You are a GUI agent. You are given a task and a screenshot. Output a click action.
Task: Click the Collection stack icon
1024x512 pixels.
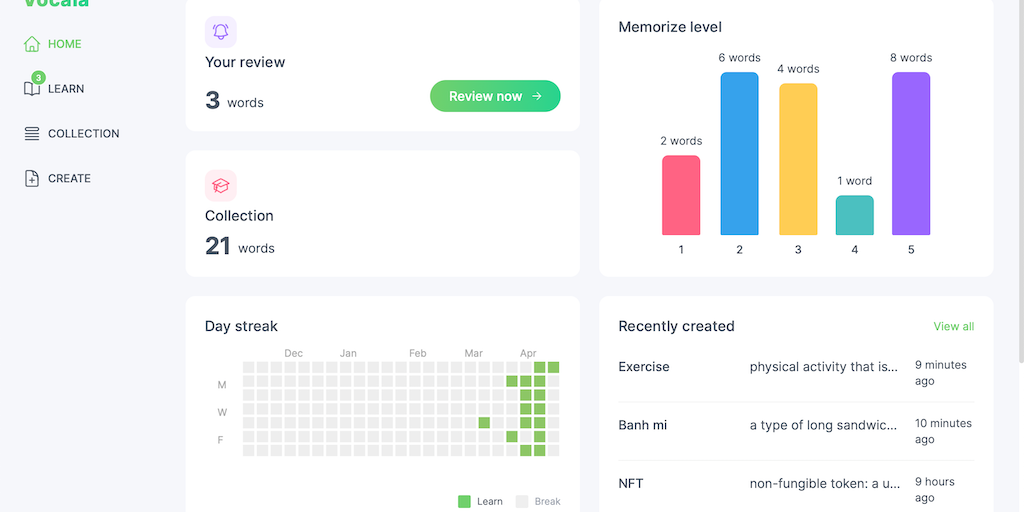point(32,134)
